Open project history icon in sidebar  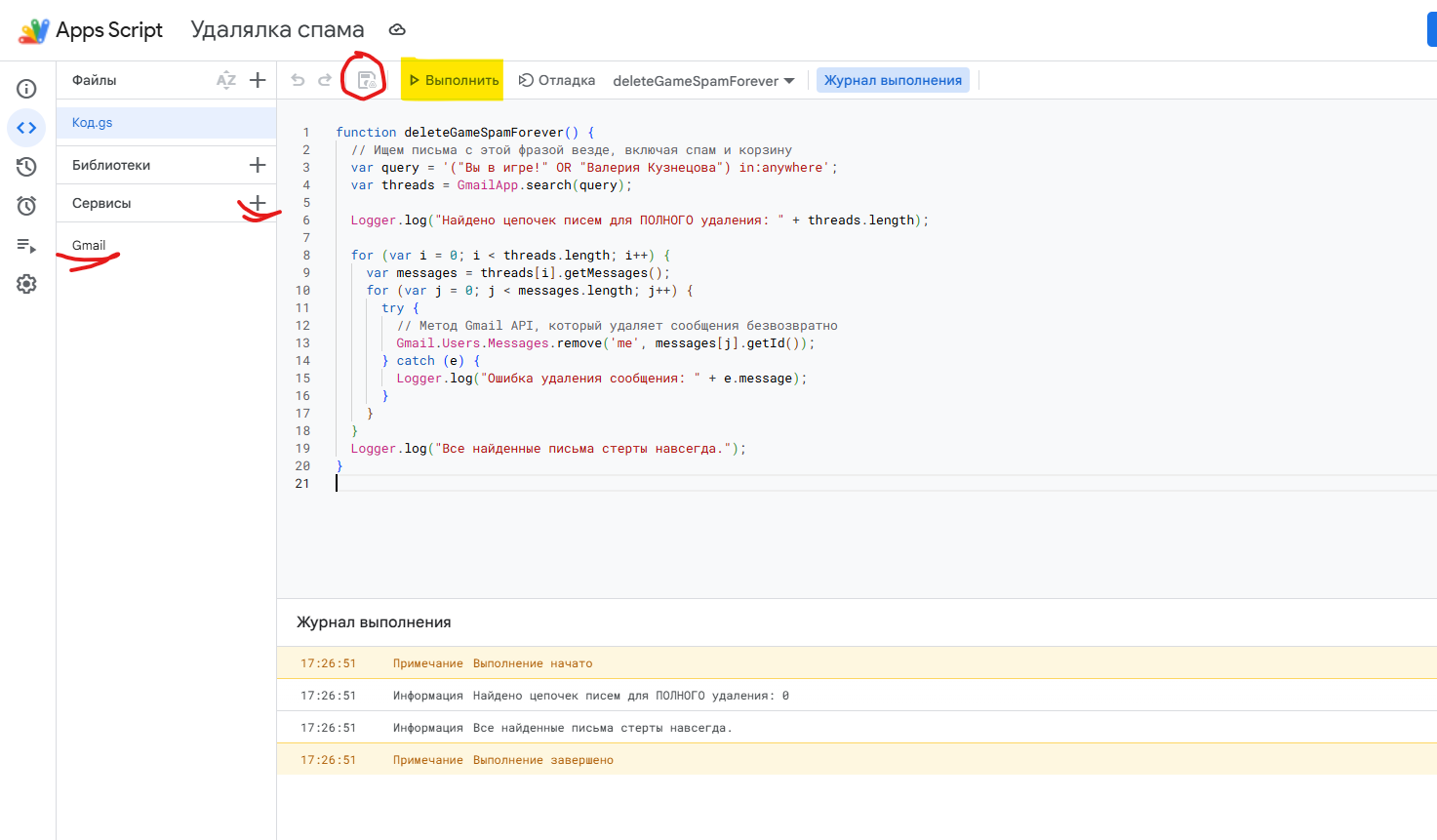(x=27, y=167)
